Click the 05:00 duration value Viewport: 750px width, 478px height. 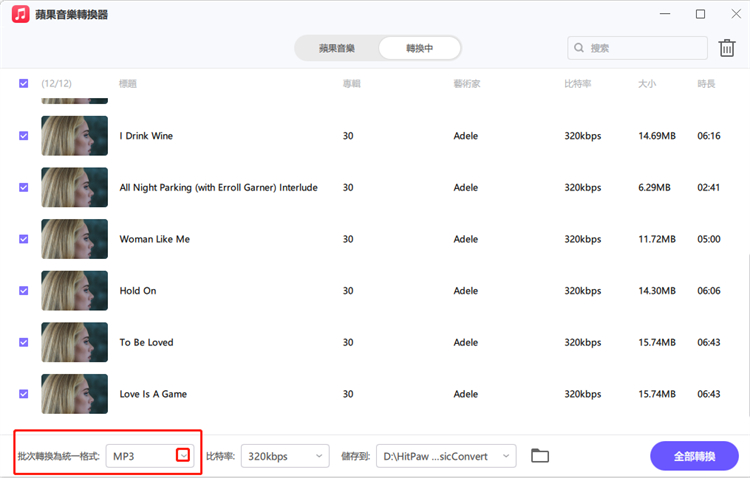pyautogui.click(x=708, y=239)
